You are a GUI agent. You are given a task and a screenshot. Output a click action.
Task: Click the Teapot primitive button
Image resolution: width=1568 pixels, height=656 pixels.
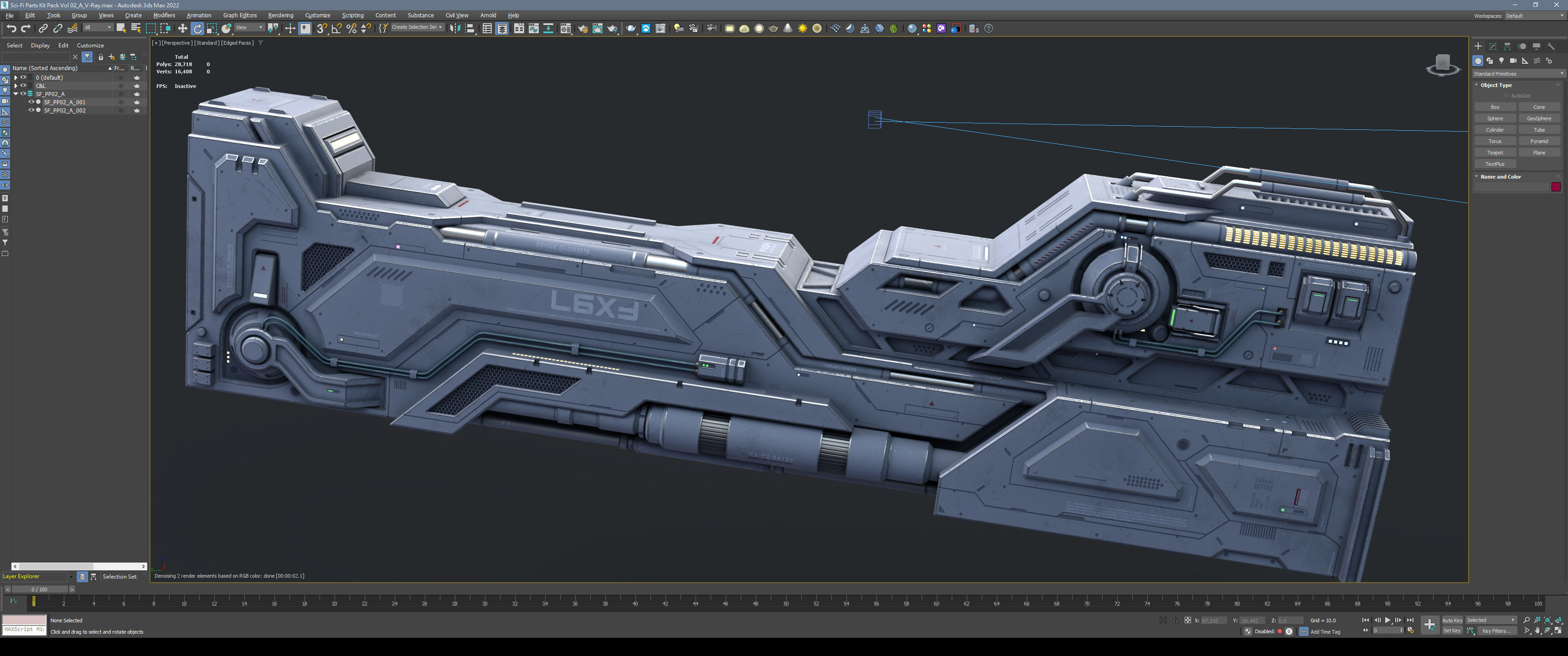[x=1495, y=153]
